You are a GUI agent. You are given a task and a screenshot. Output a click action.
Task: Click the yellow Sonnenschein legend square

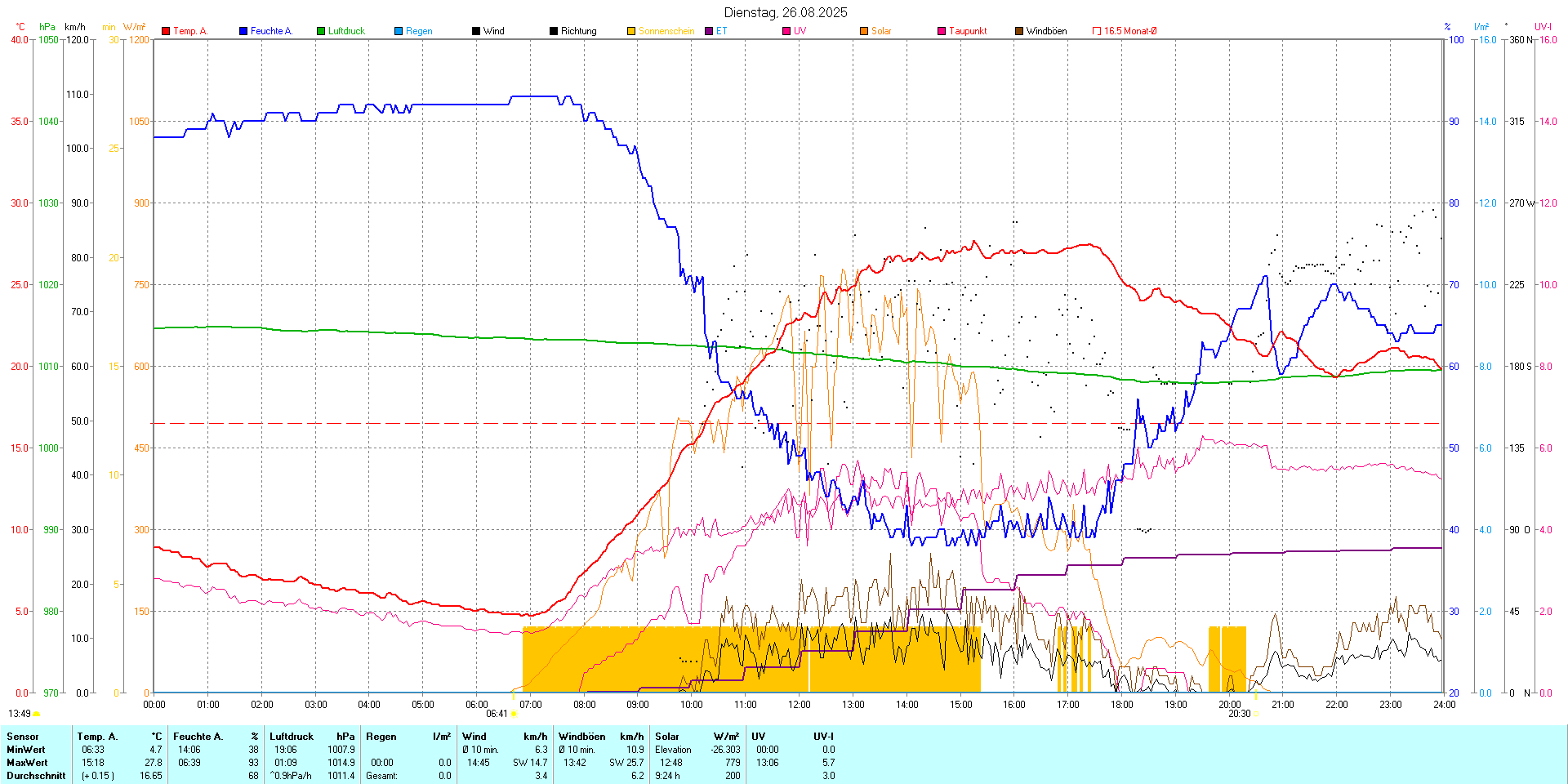(x=631, y=31)
